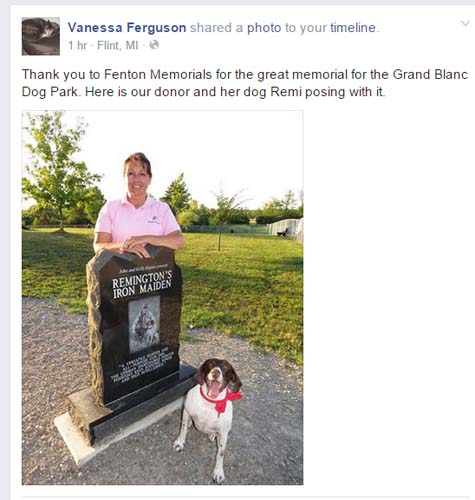
Task: Expand the post options chevron arrow
Action: tap(465, 23)
